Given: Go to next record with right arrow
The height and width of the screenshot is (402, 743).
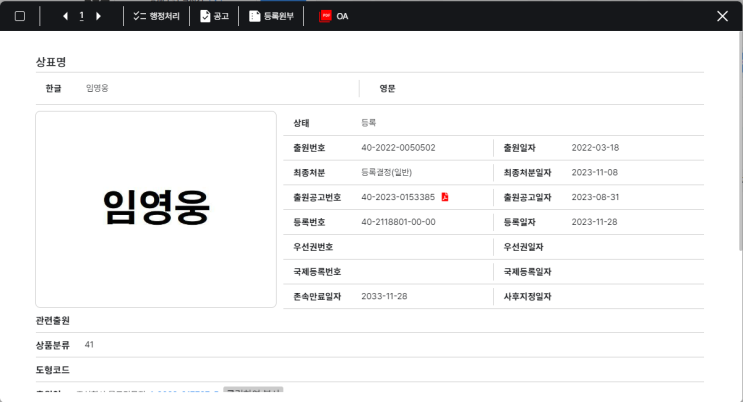Looking at the screenshot, I should click(x=99, y=16).
